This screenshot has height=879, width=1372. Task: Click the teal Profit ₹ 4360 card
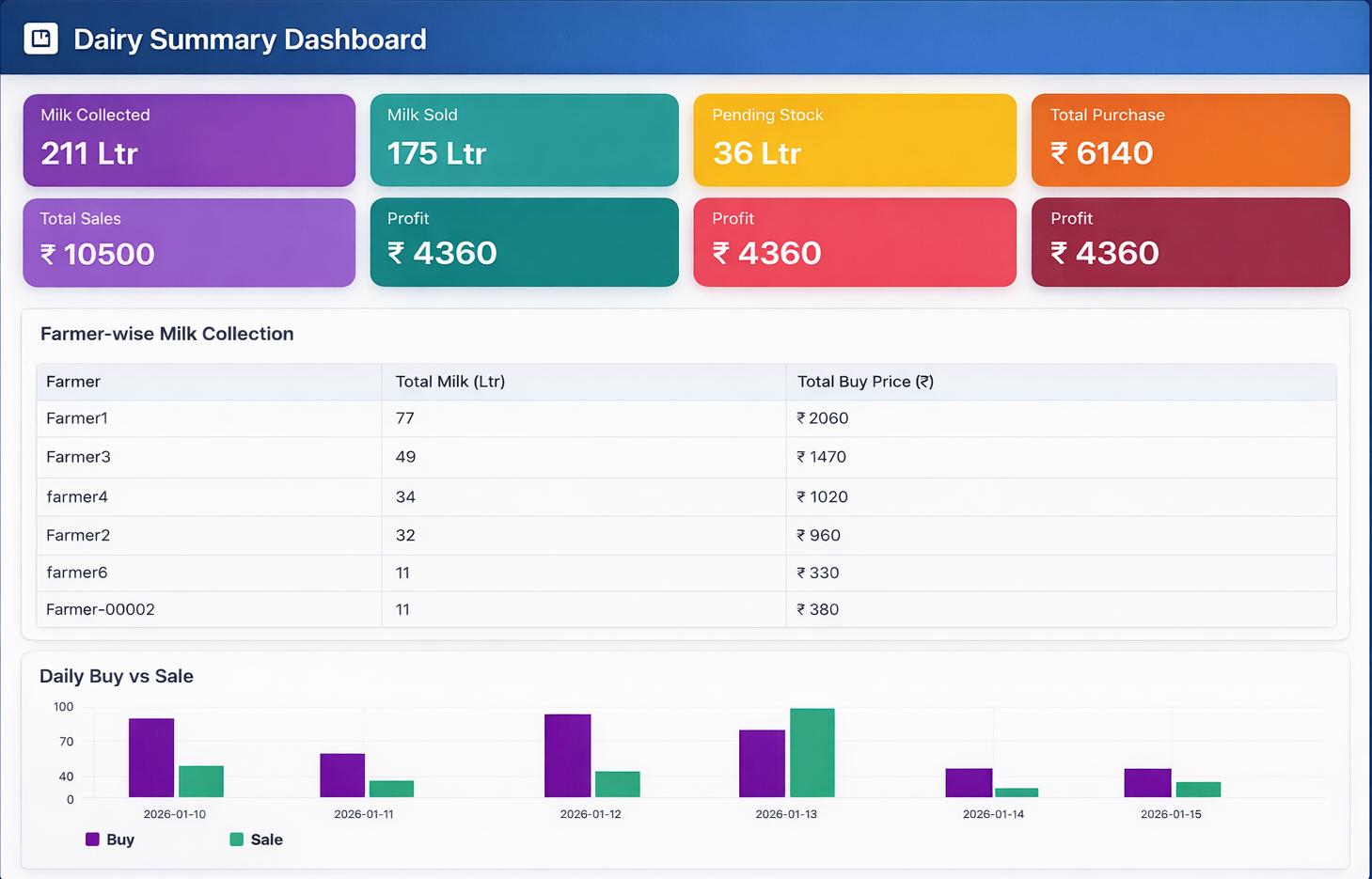(x=524, y=243)
